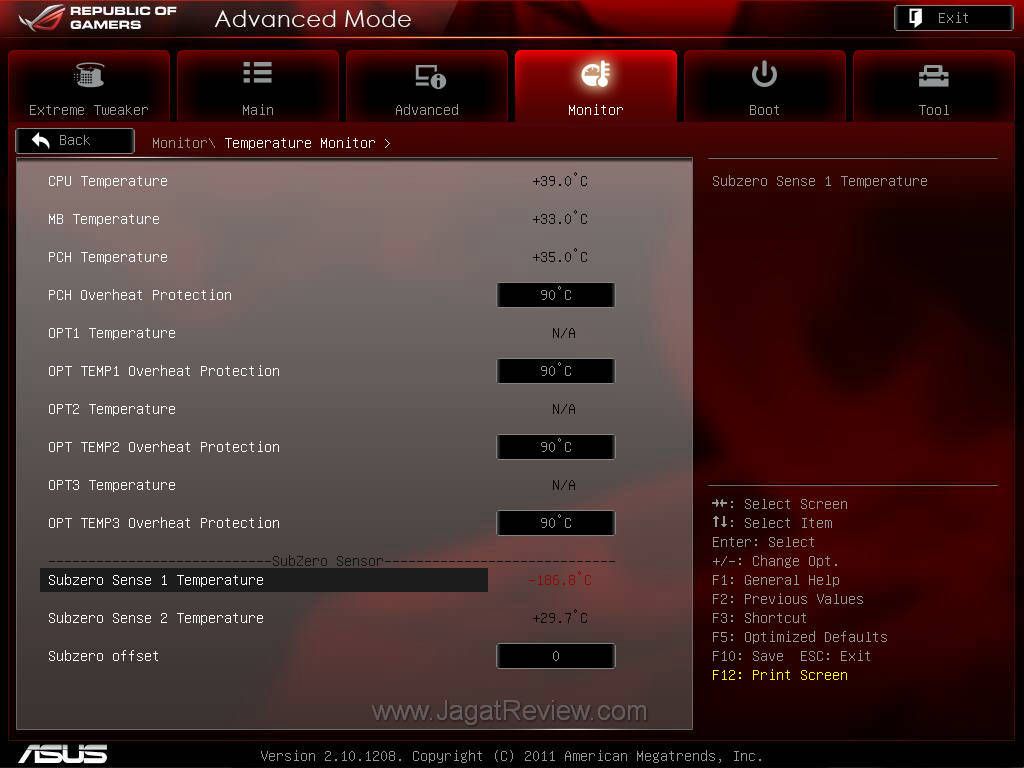The image size is (1024, 768).
Task: Click the F1: General Help hint
Action: coord(776,580)
